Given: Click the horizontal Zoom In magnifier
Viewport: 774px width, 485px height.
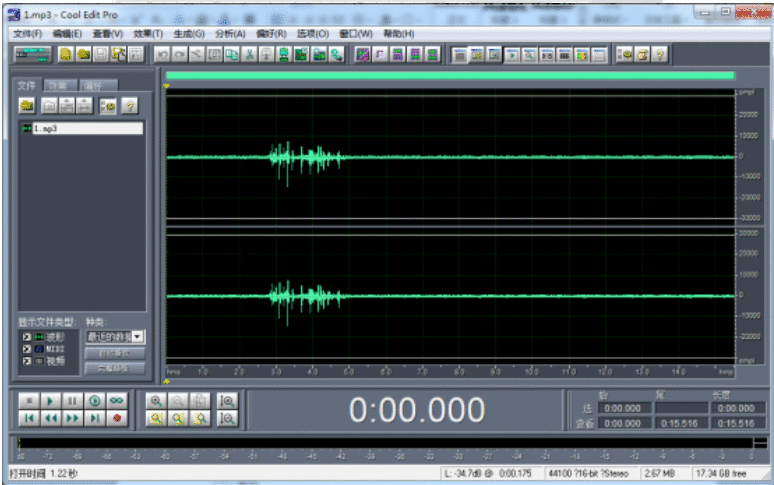Looking at the screenshot, I should pos(155,400).
